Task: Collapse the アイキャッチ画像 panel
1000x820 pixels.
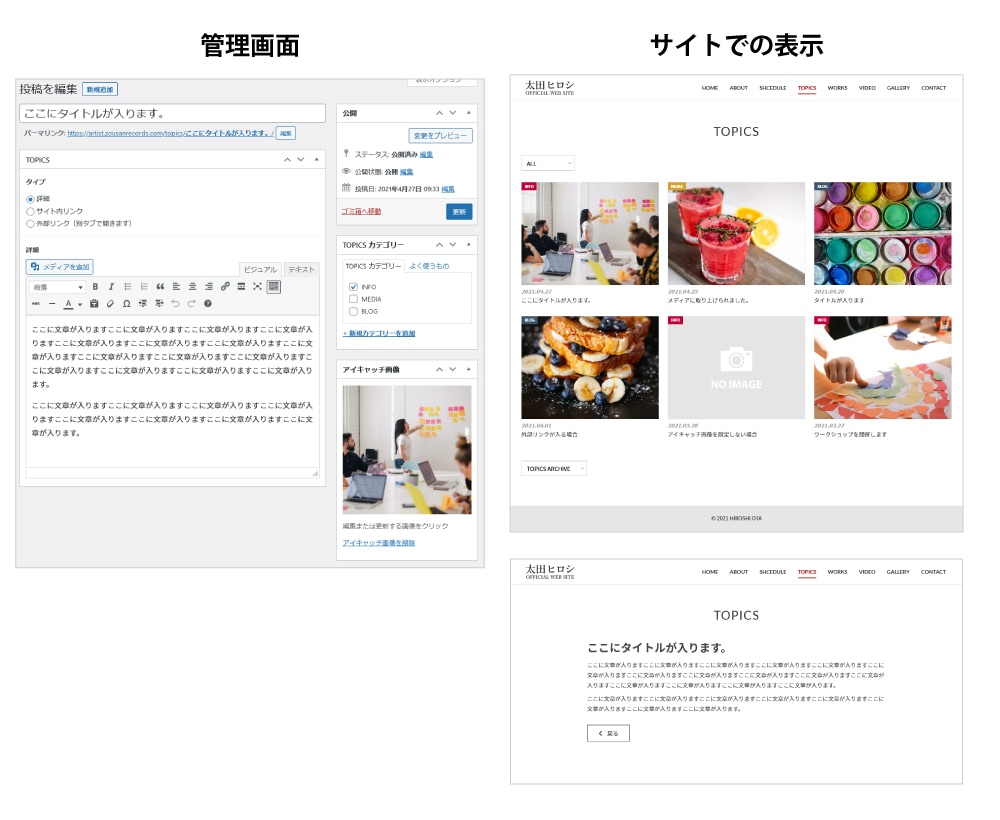Action: click(x=469, y=369)
